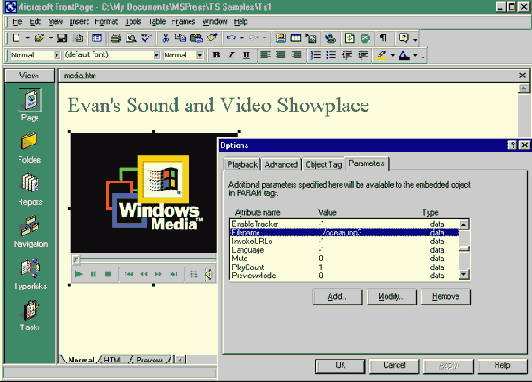Viewport: 532px width, 382px height.
Task: Switch to the Playback tab
Action: [242, 165]
